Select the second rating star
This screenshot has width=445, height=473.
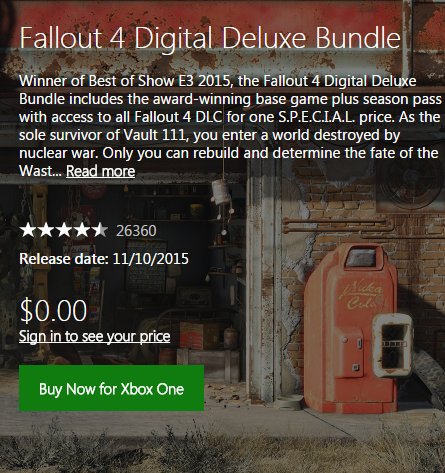(46, 230)
